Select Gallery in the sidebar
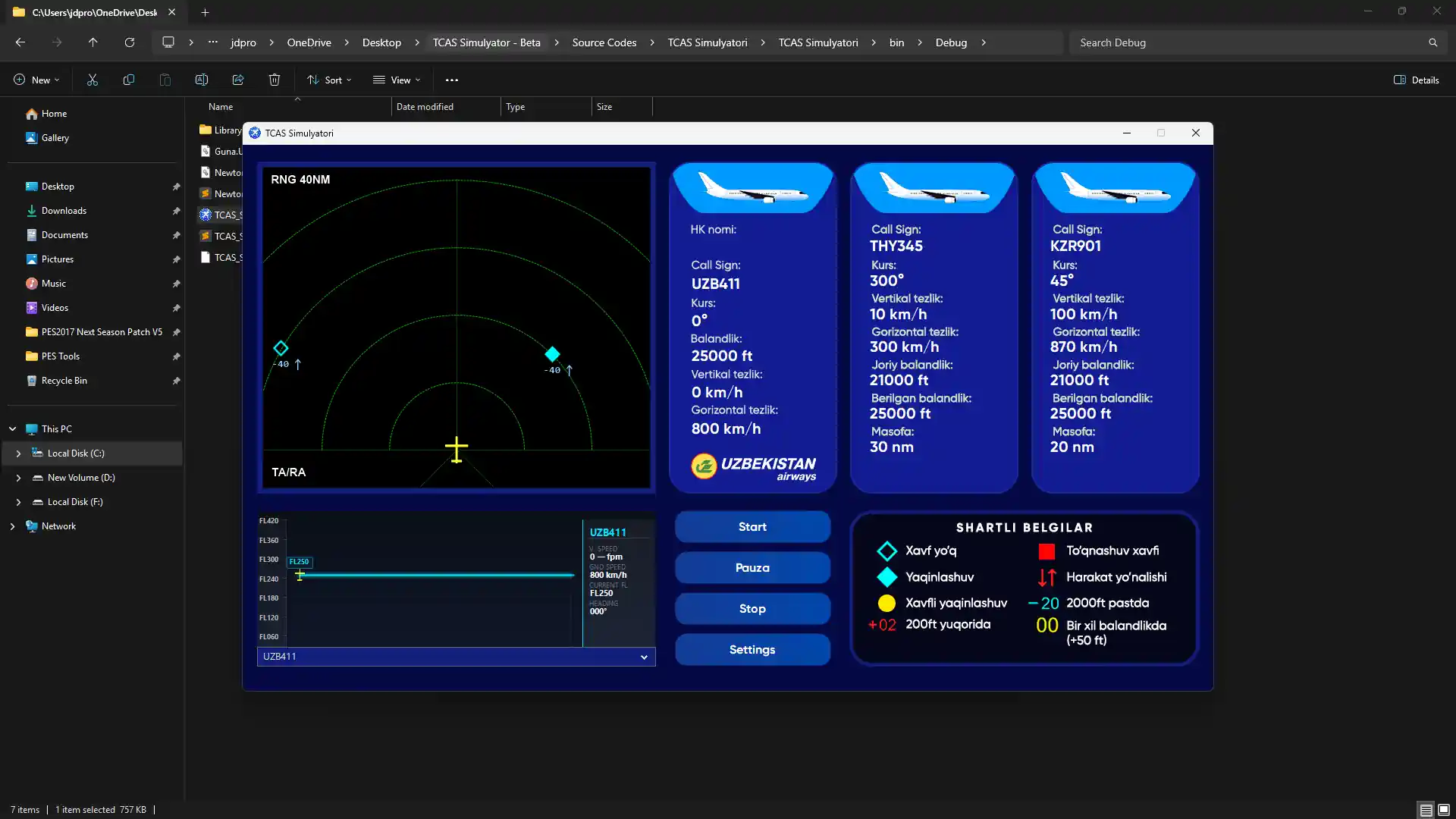1456x819 pixels. 55,138
